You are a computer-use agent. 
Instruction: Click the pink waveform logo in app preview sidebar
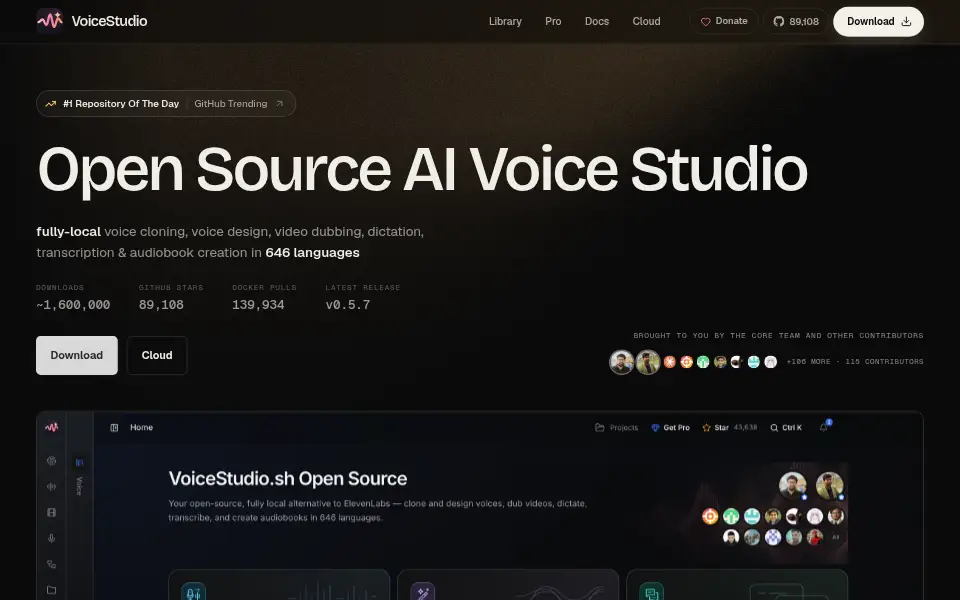[x=51, y=427]
